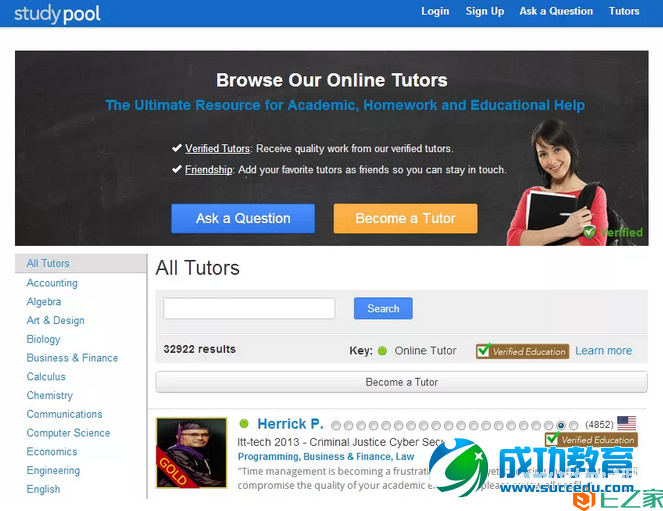Image resolution: width=663 pixels, height=511 pixels.
Task: Select Computer Science in the subject sidebar
Action: coord(68,433)
